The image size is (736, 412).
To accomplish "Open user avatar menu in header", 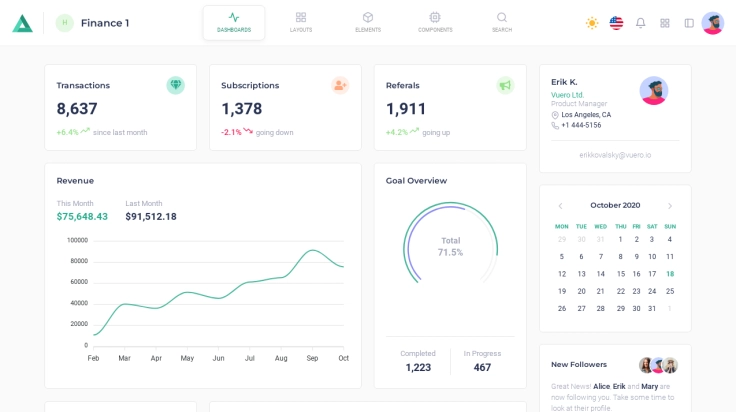I will point(713,23).
